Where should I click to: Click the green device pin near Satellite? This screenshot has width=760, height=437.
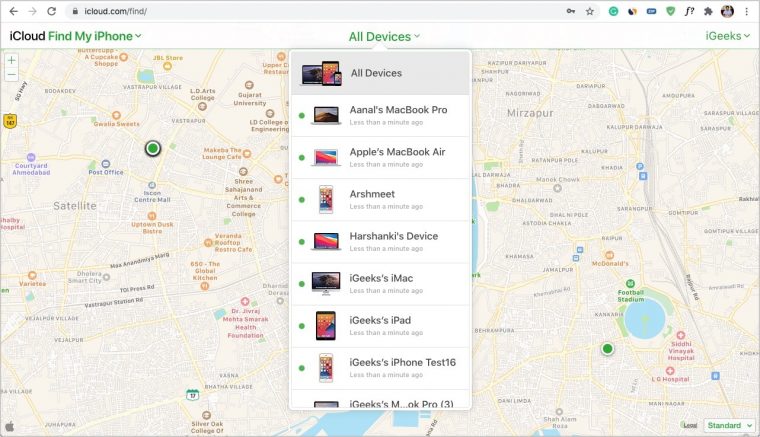pyautogui.click(x=153, y=148)
